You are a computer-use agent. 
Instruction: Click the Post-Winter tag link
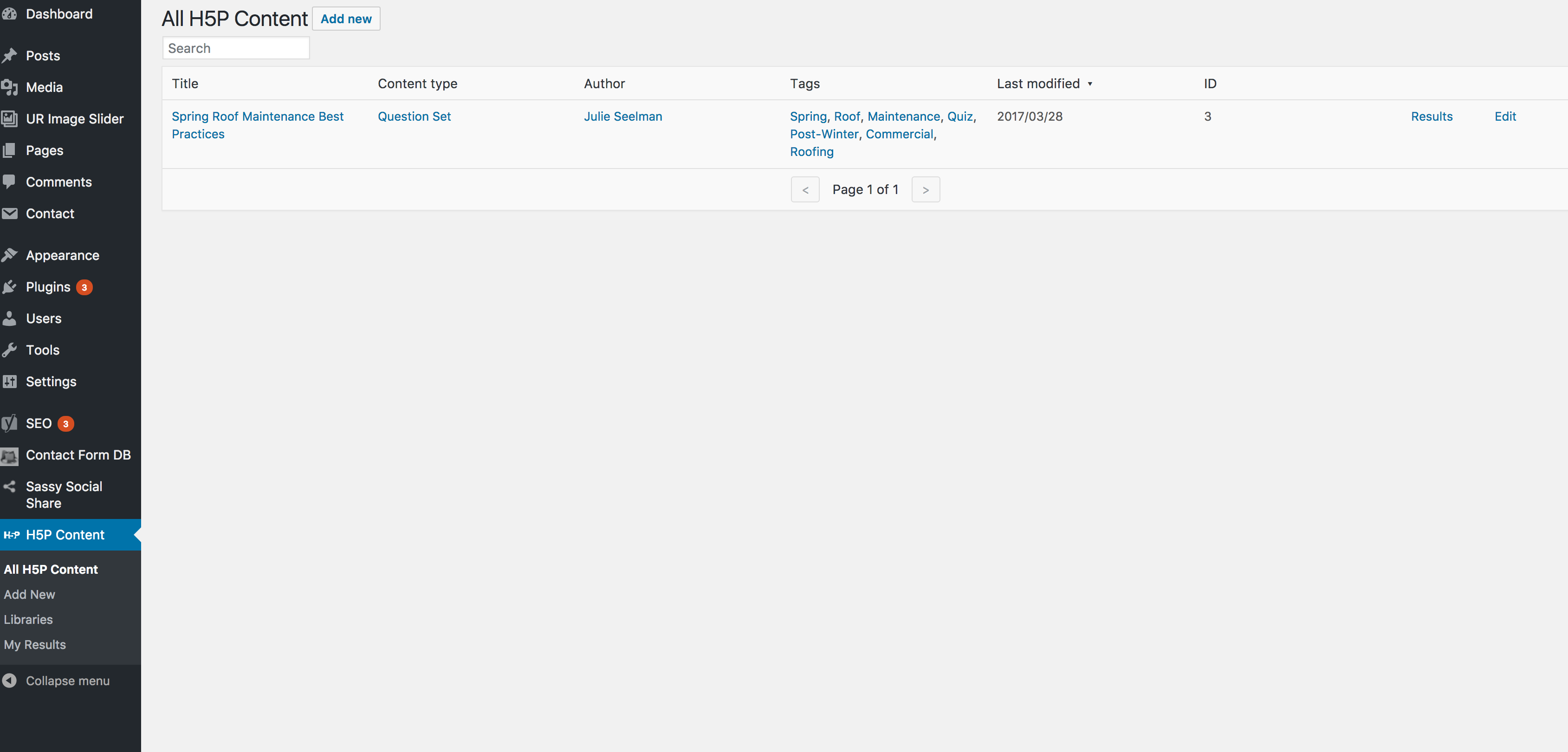pos(824,134)
